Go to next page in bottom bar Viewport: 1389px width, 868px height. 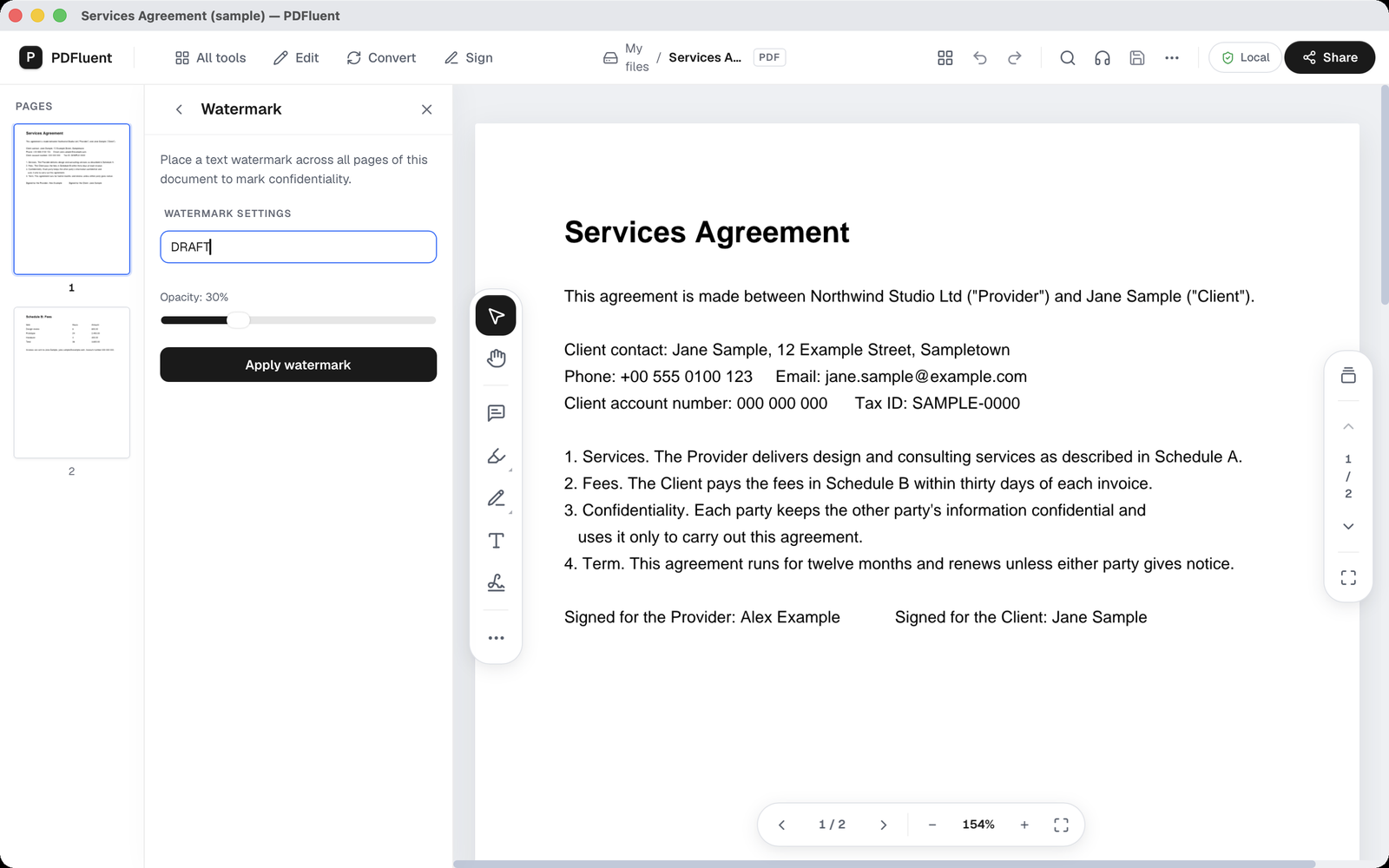883,825
